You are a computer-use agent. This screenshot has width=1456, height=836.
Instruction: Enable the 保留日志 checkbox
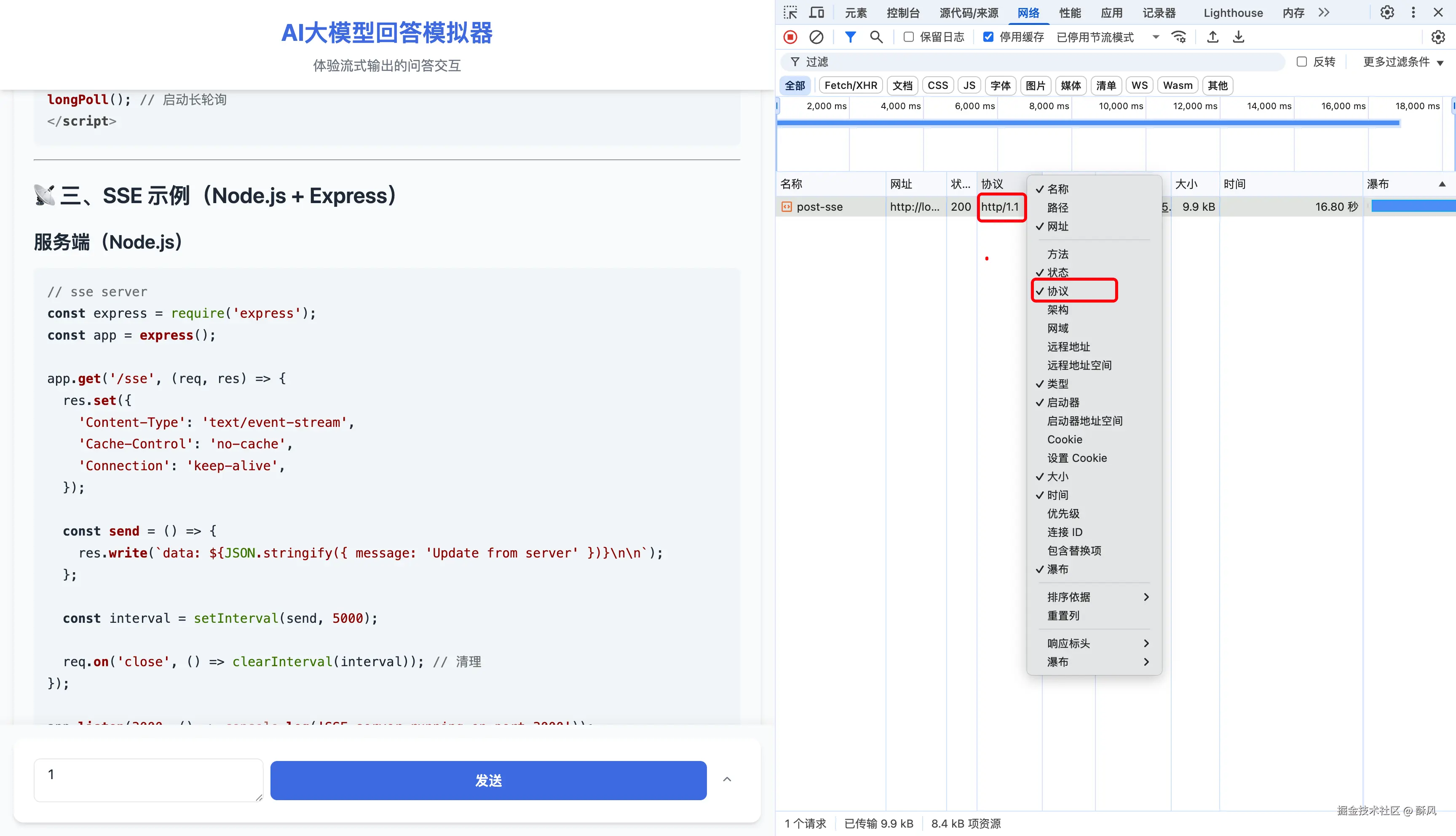(908, 38)
